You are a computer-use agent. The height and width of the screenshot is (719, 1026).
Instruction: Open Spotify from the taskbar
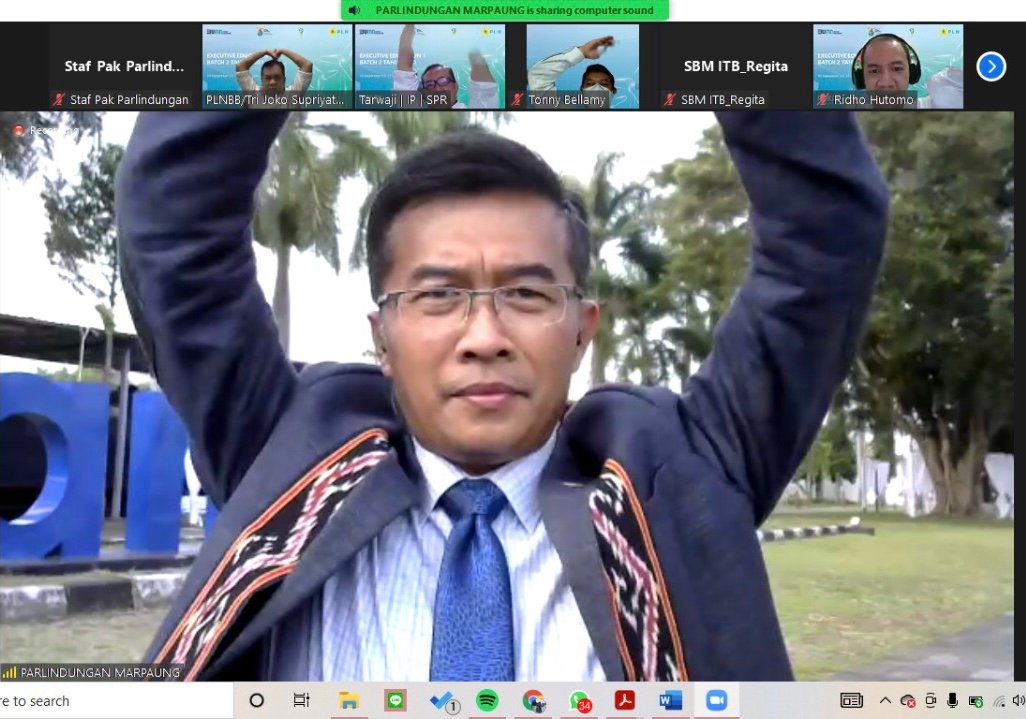[487, 701]
